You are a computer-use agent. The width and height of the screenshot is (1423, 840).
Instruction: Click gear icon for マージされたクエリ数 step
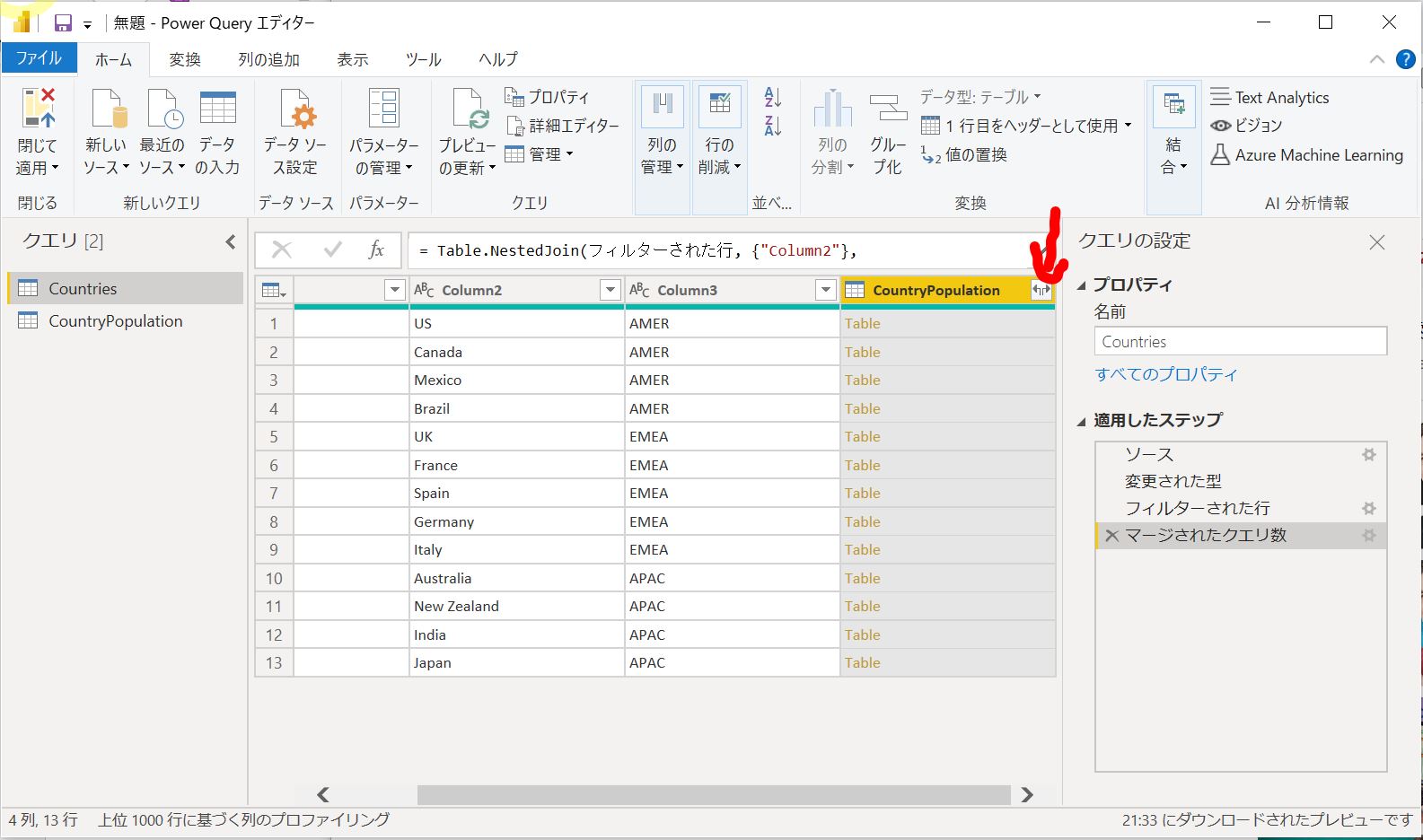tap(1369, 536)
